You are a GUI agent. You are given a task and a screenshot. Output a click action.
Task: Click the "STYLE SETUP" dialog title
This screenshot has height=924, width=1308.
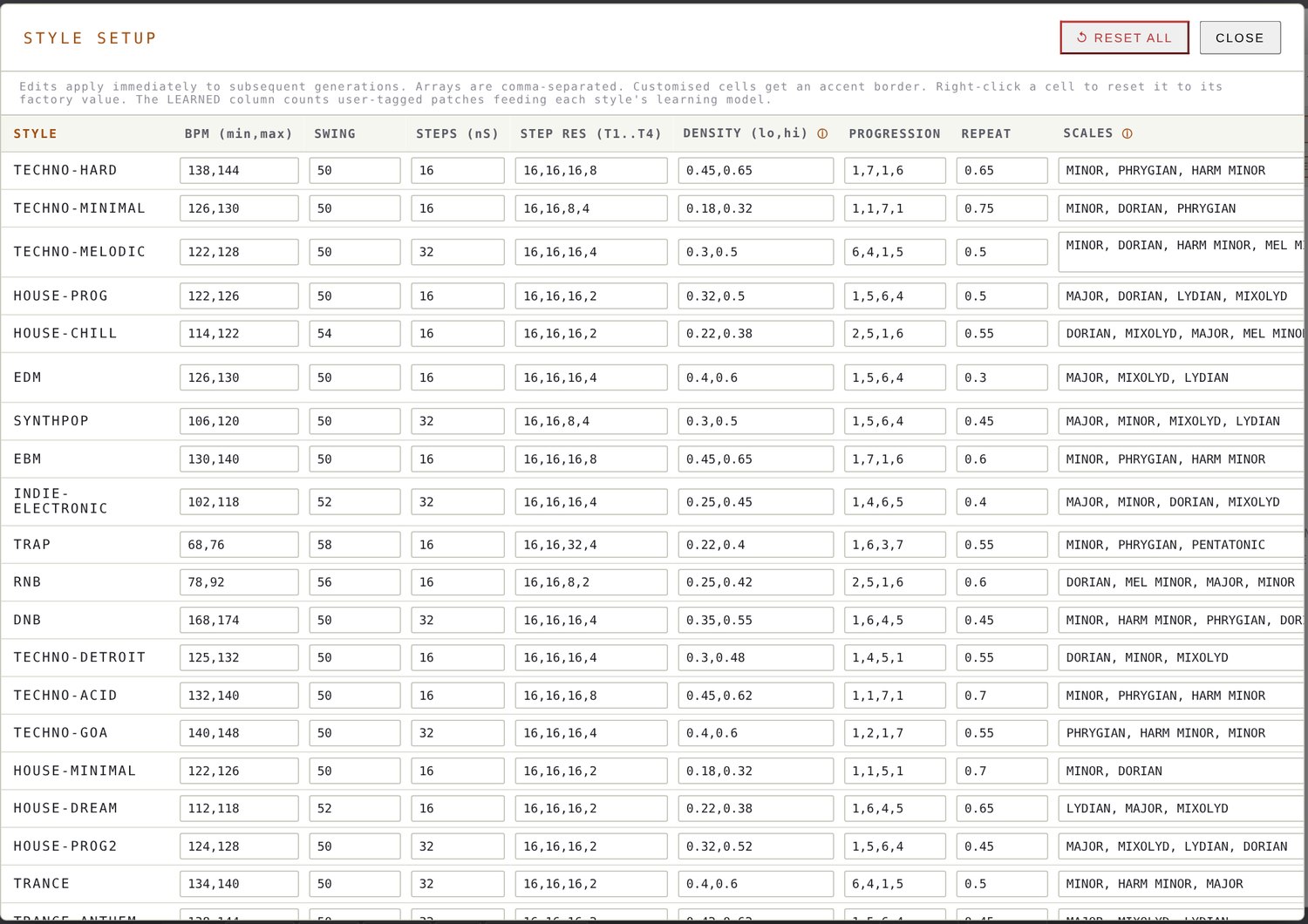click(x=90, y=38)
